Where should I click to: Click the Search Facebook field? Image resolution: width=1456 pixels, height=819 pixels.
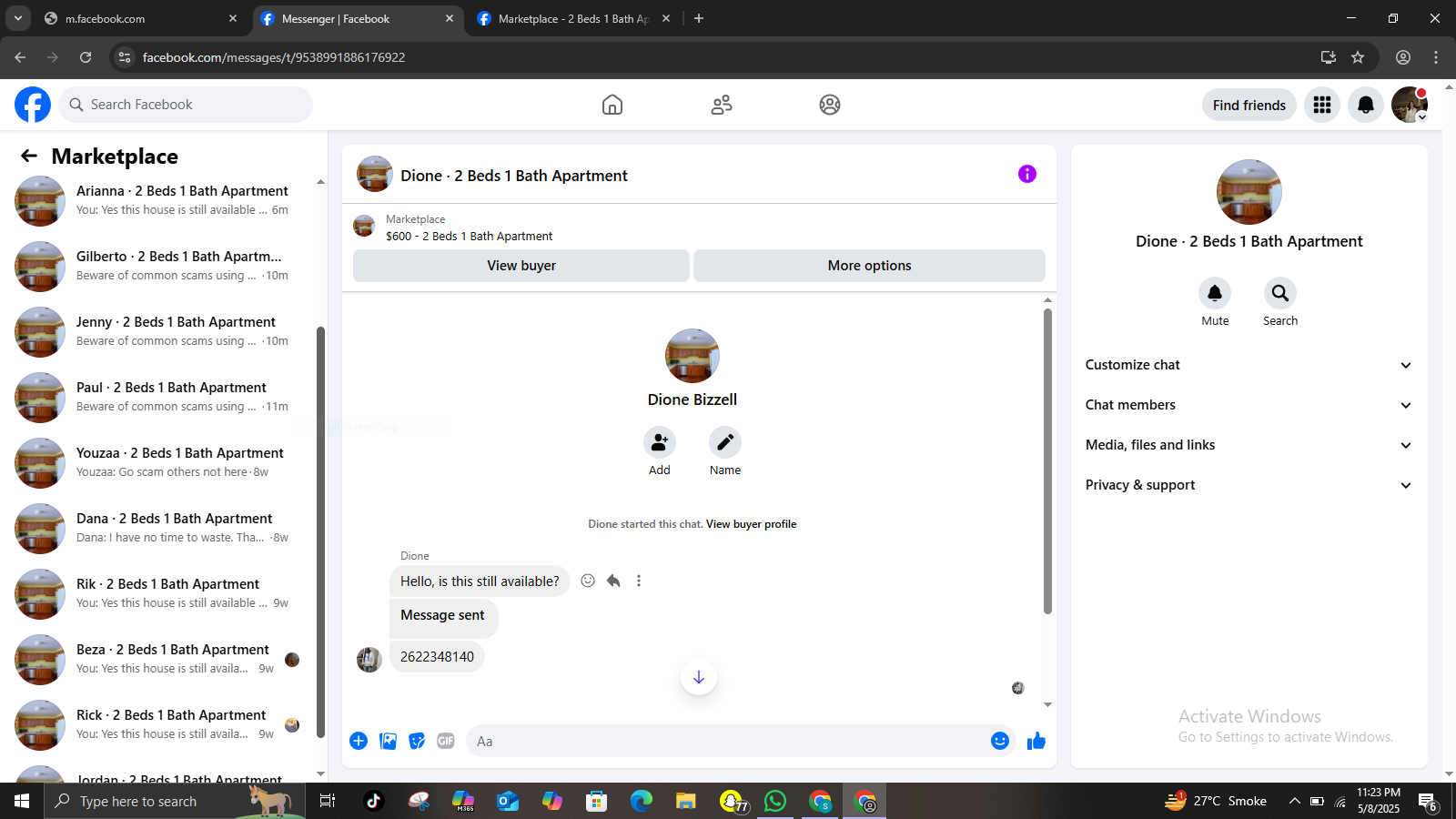point(186,105)
